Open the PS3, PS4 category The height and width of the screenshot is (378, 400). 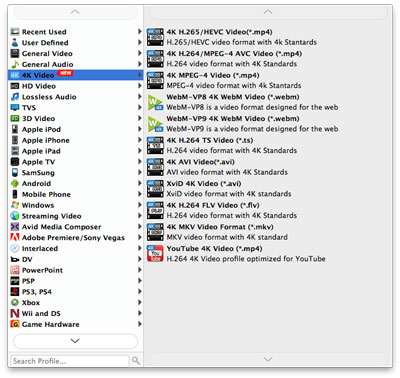point(76,292)
